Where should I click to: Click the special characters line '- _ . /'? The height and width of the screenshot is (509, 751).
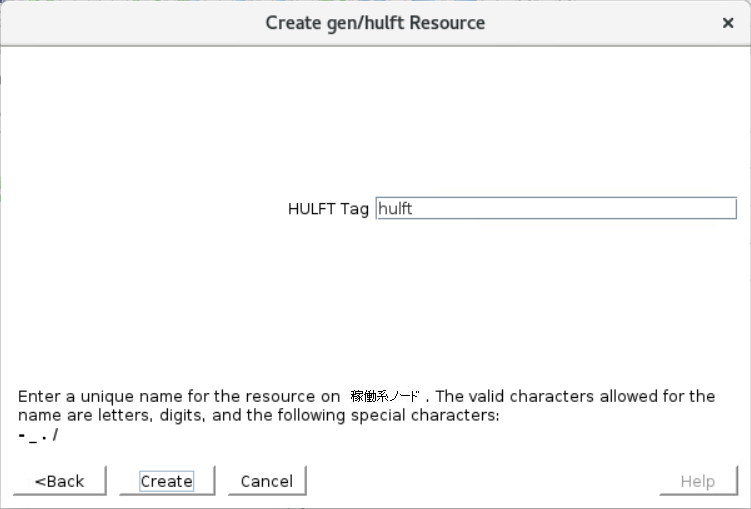[38, 434]
